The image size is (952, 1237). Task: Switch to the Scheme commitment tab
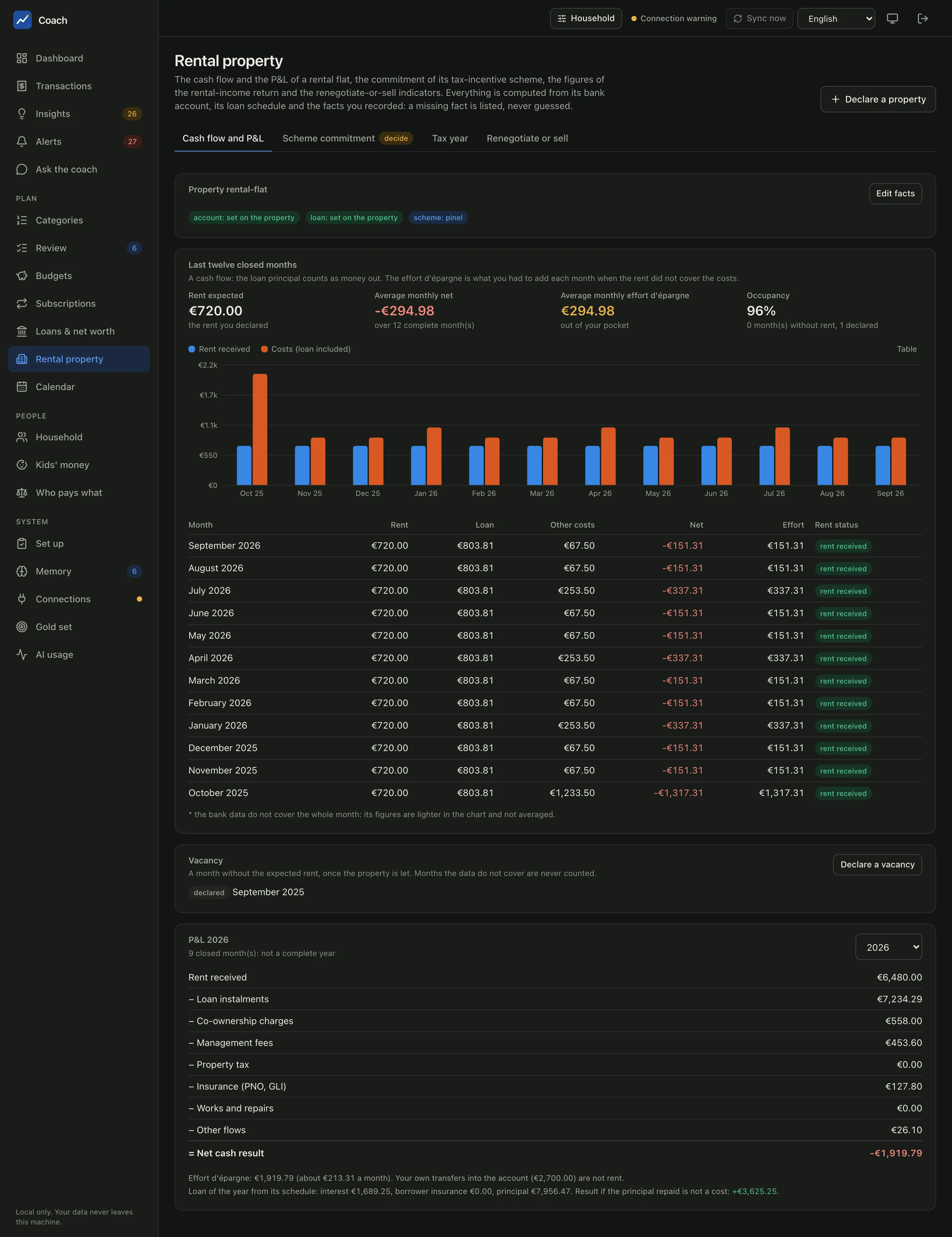click(348, 138)
